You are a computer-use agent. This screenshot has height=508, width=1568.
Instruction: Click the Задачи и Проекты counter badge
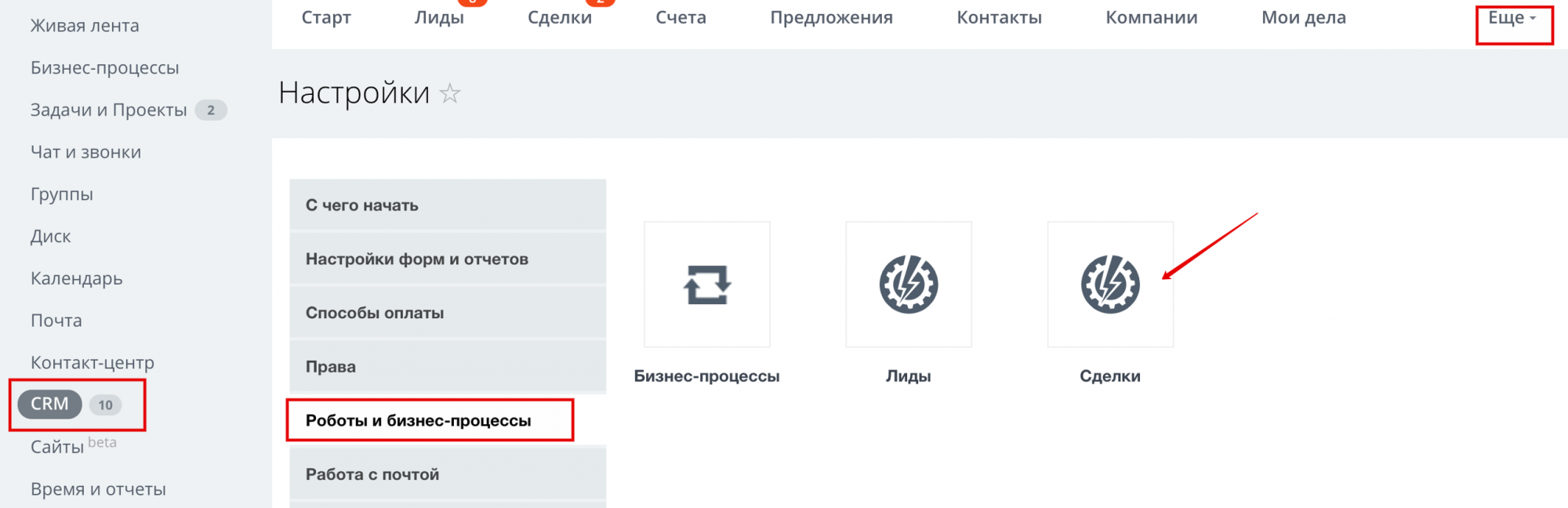[210, 111]
